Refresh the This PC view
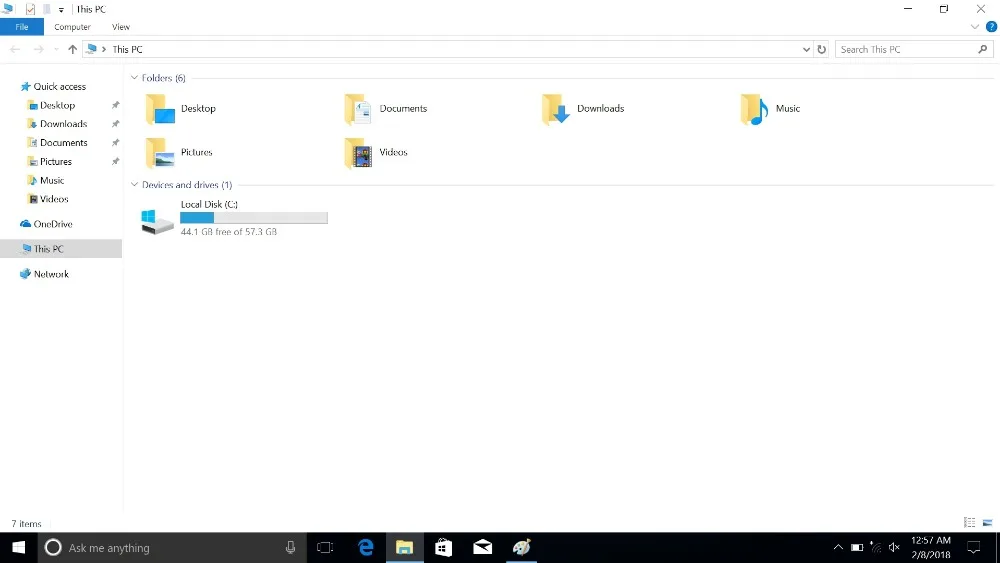Viewport: 1000px width, 563px height. pyautogui.click(x=821, y=49)
